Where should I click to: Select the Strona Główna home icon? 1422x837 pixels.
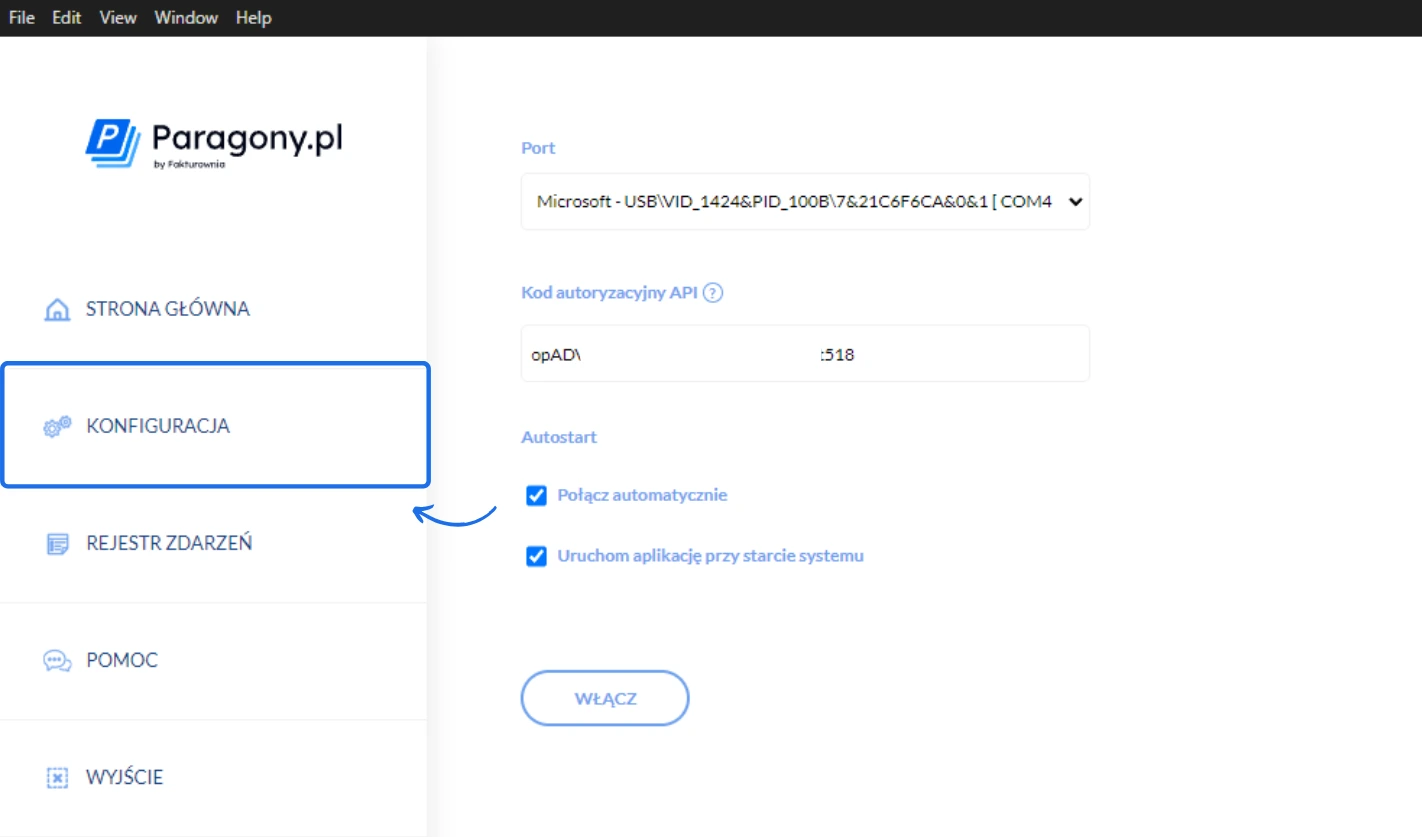pos(55,308)
